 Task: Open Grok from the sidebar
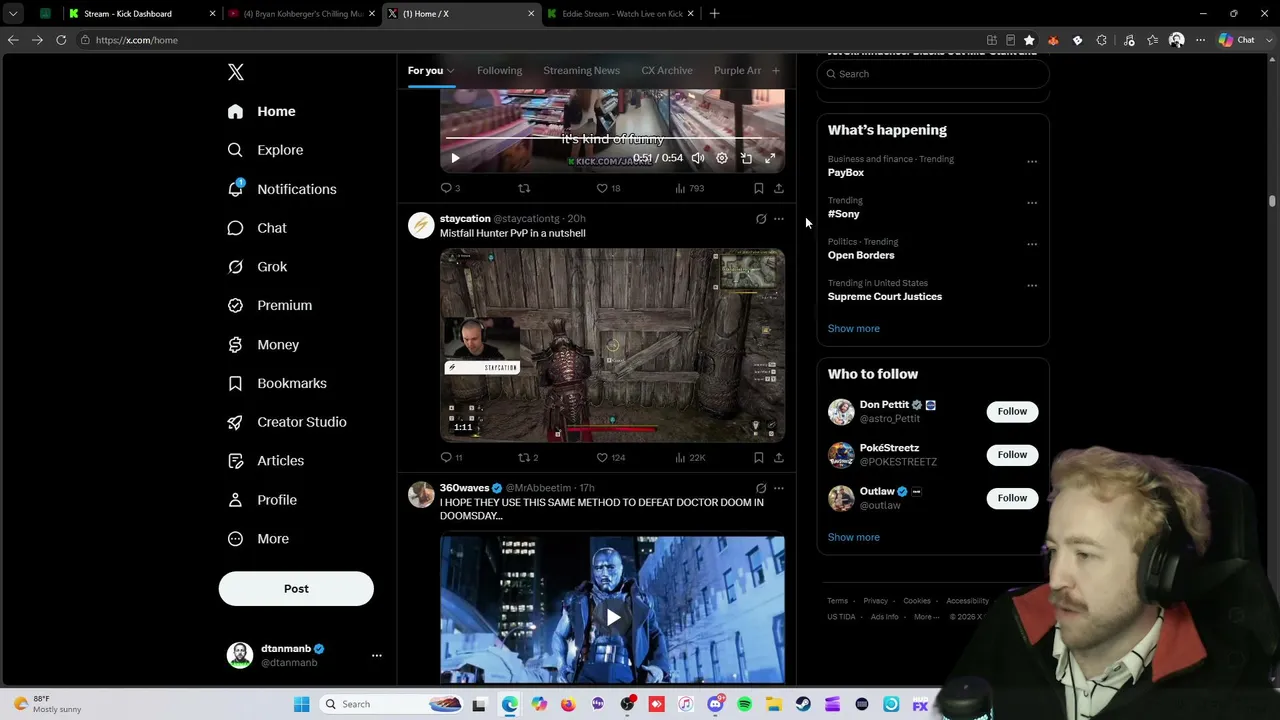[257, 267]
